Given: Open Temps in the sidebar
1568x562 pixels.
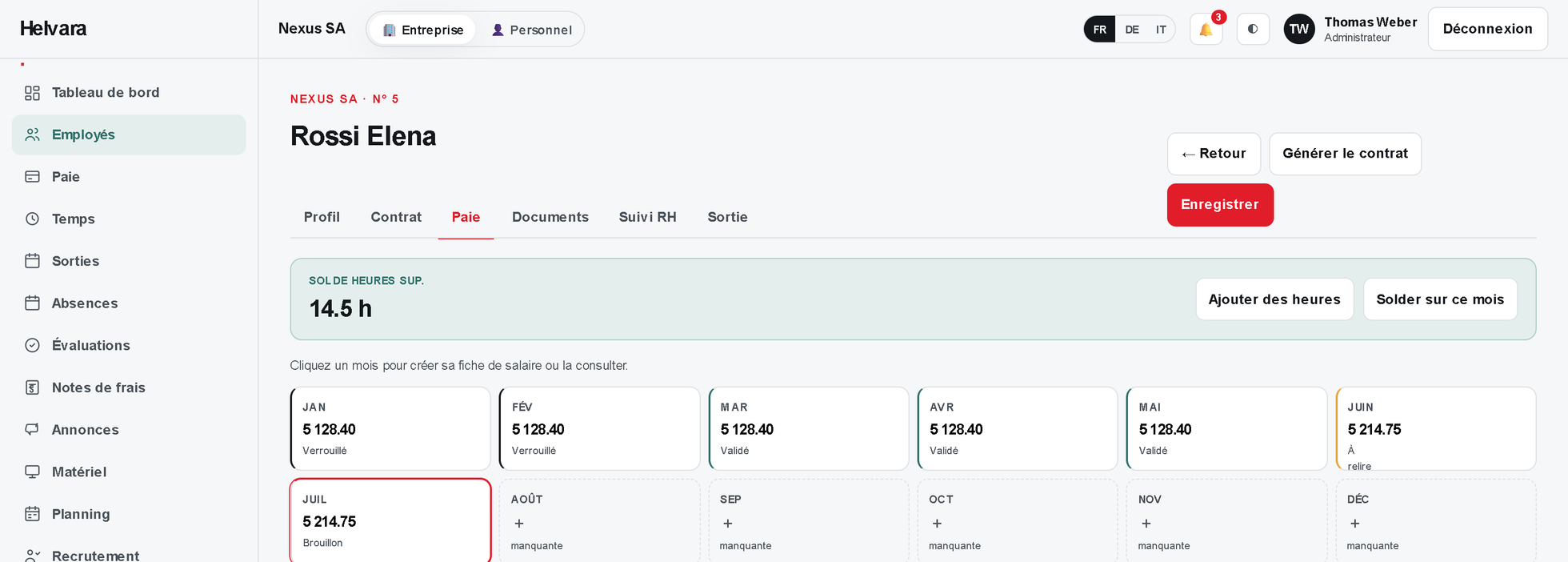Looking at the screenshot, I should 129,219.
